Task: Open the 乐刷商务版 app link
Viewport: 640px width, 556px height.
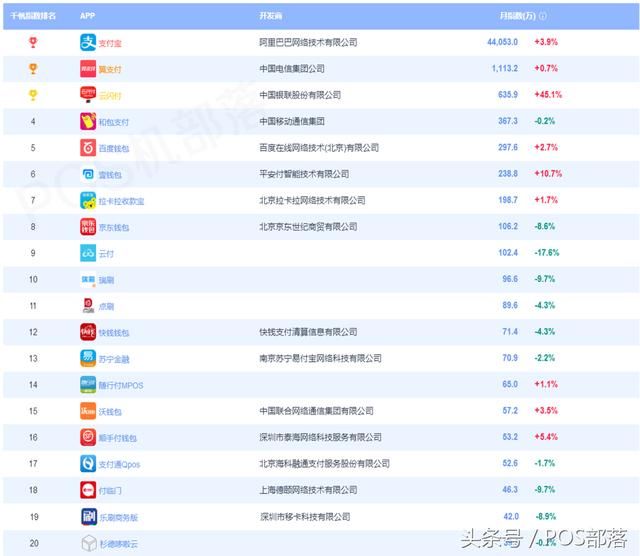Action: 119,518
